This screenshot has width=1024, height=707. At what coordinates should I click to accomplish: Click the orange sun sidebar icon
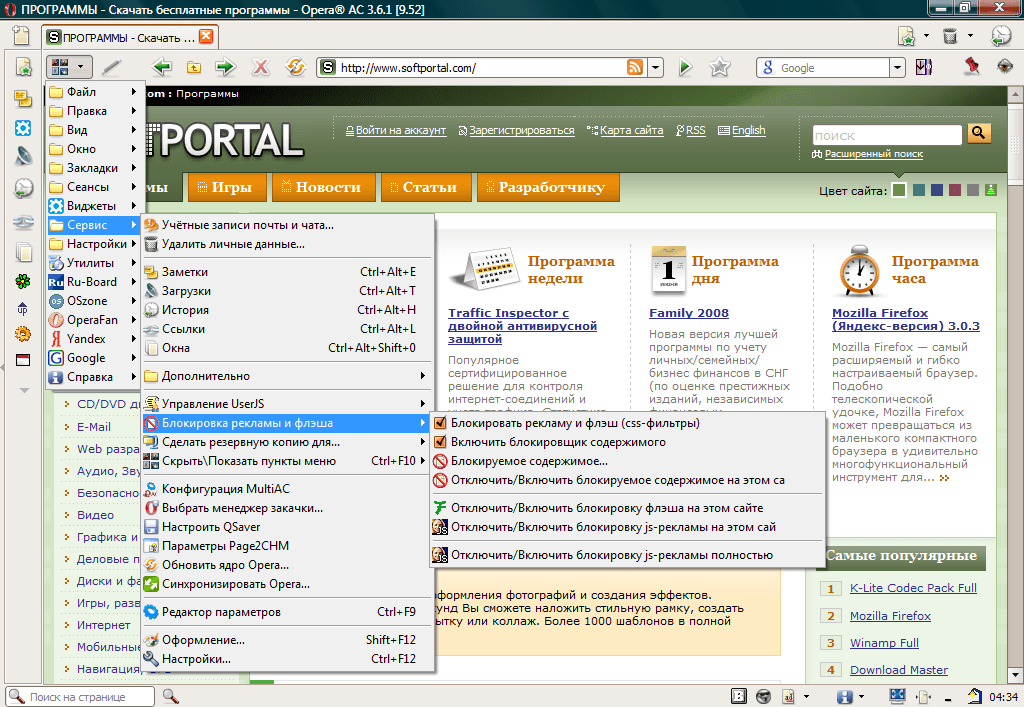(x=23, y=334)
